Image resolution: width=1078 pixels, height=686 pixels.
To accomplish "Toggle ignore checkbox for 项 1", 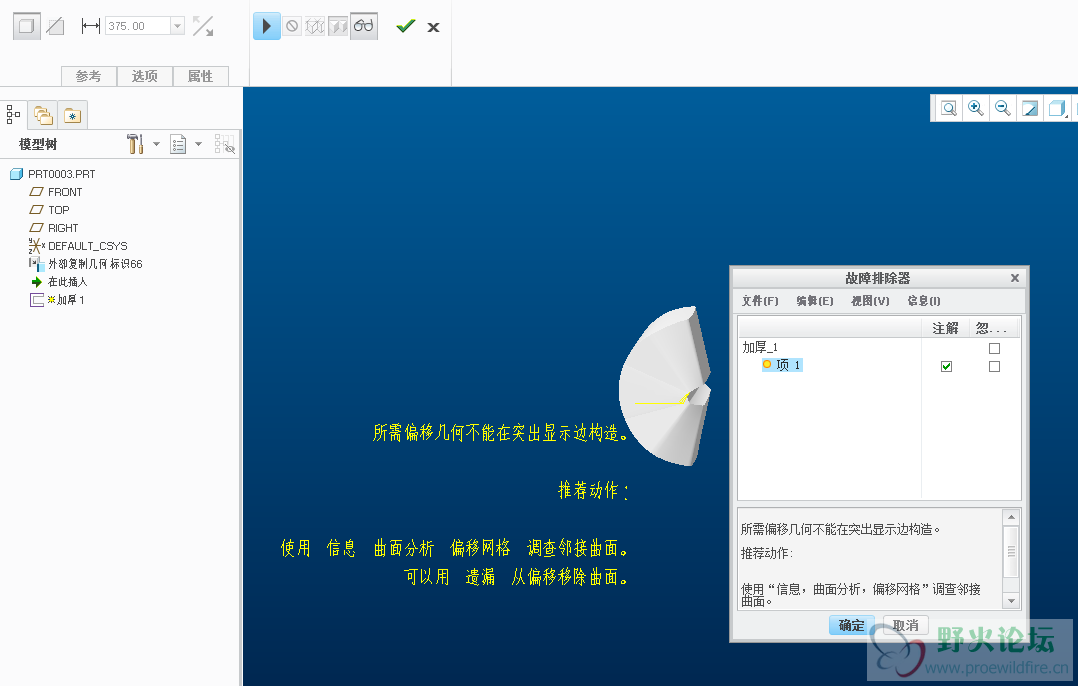I will [994, 366].
